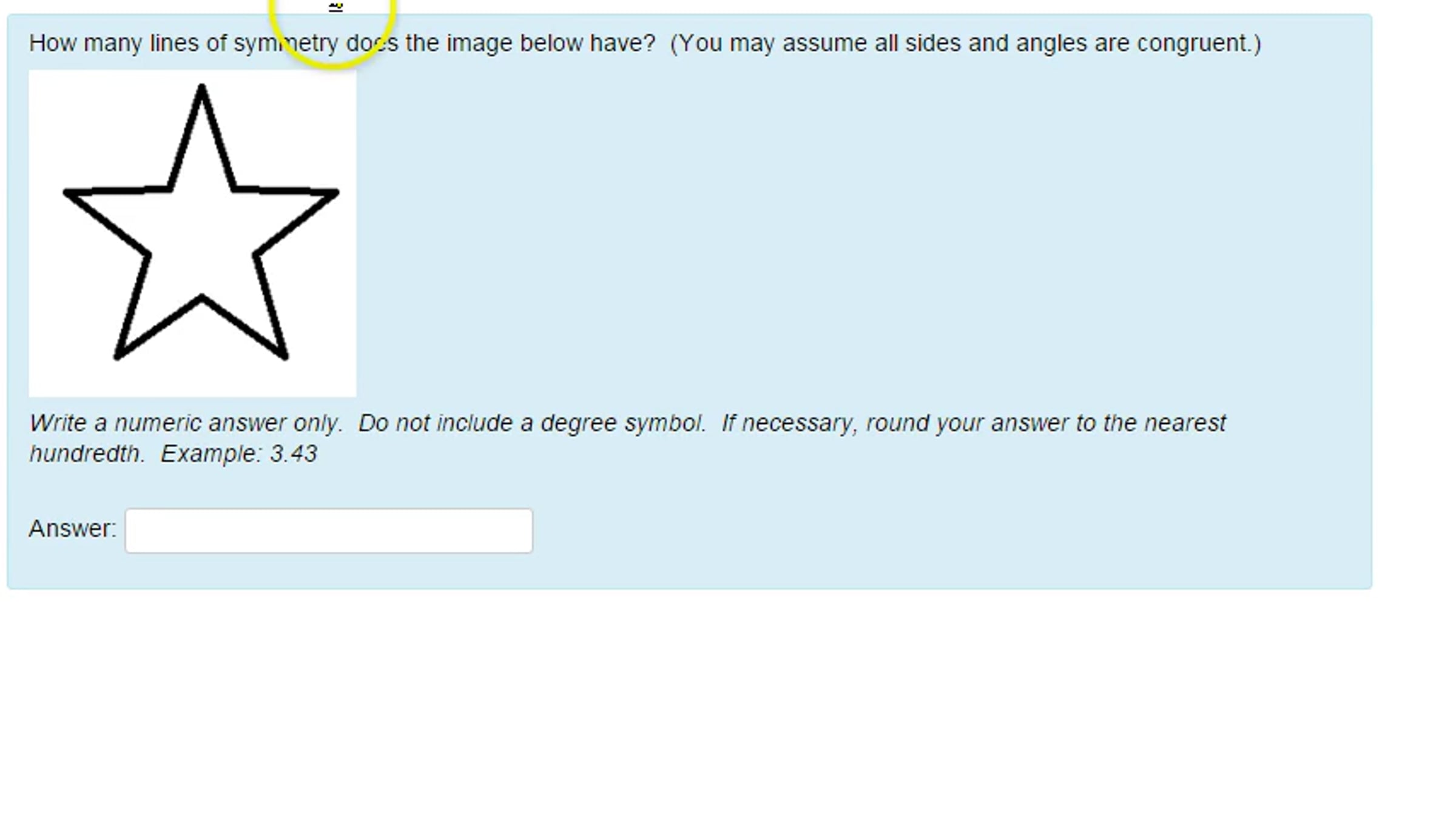
Task: Click the "Do not include a degree symbol" text
Action: pyautogui.click(x=532, y=423)
